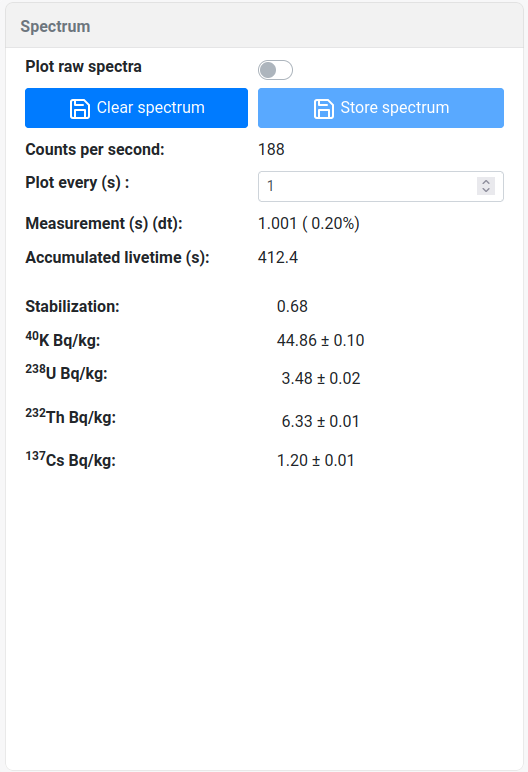The height and width of the screenshot is (772, 528).
Task: Toggle the Plot raw spectra switch
Action: point(275,70)
